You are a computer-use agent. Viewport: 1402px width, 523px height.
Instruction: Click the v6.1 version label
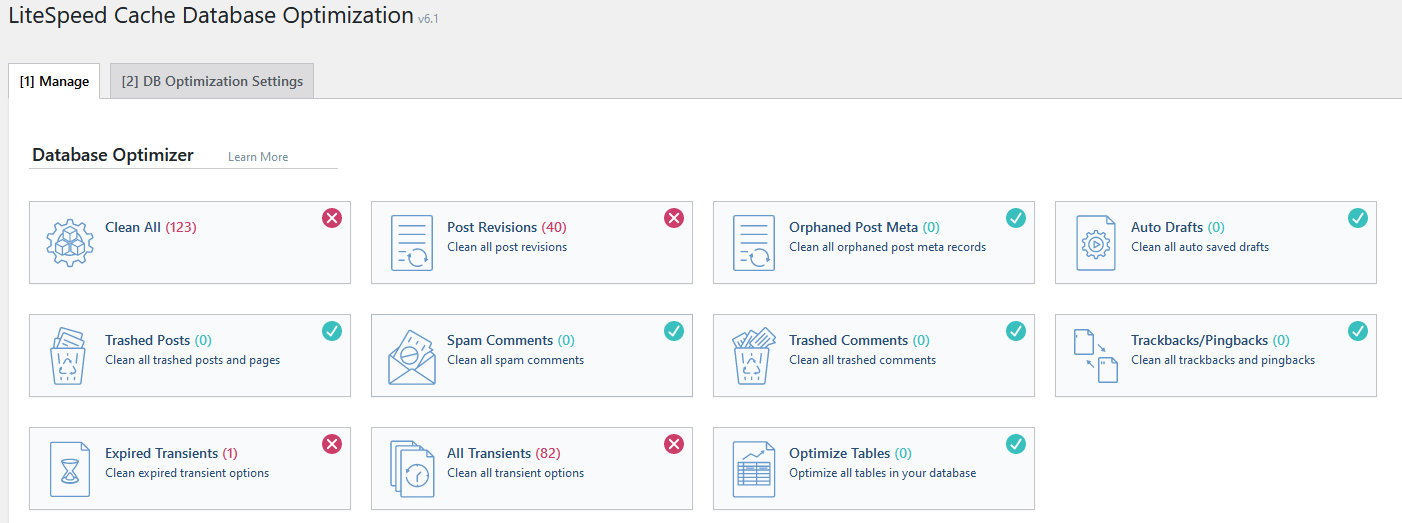(428, 19)
